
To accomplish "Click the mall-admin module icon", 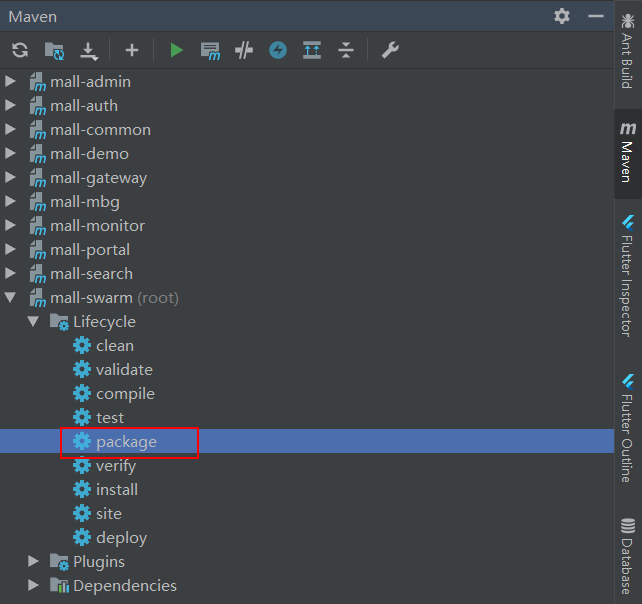I will 38,81.
